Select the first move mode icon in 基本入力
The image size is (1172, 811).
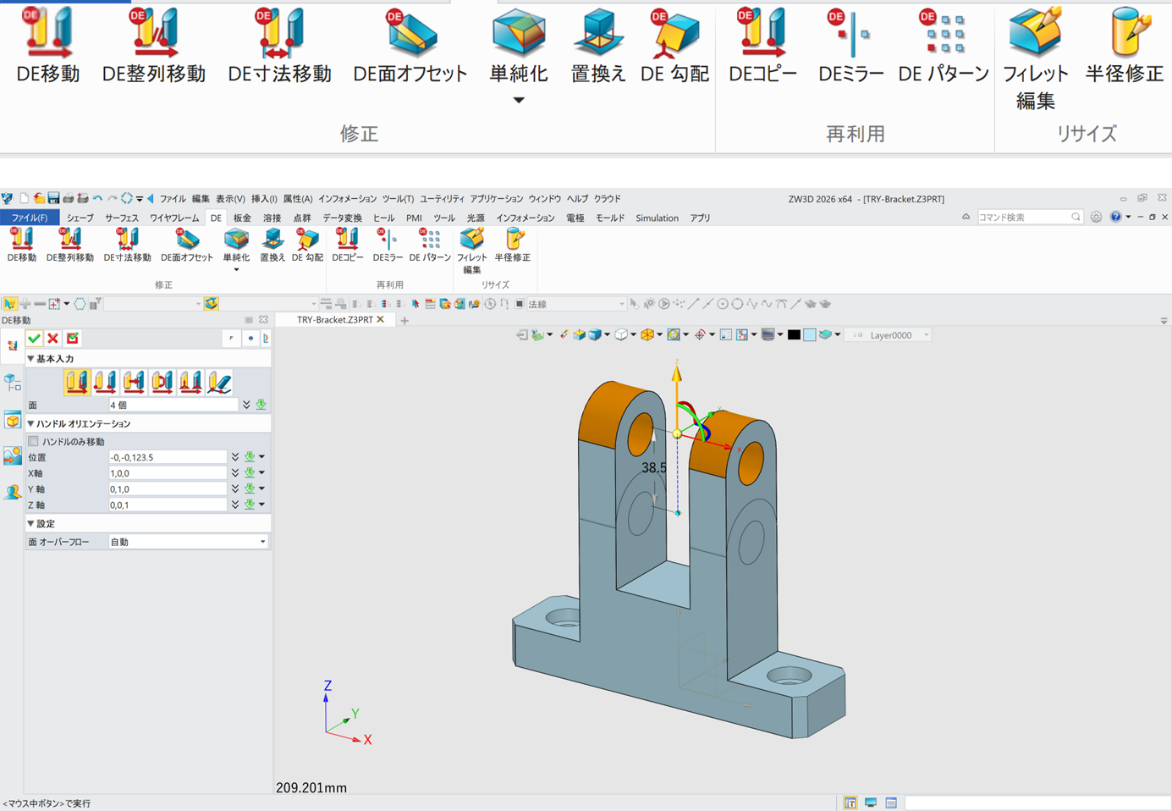tap(77, 383)
